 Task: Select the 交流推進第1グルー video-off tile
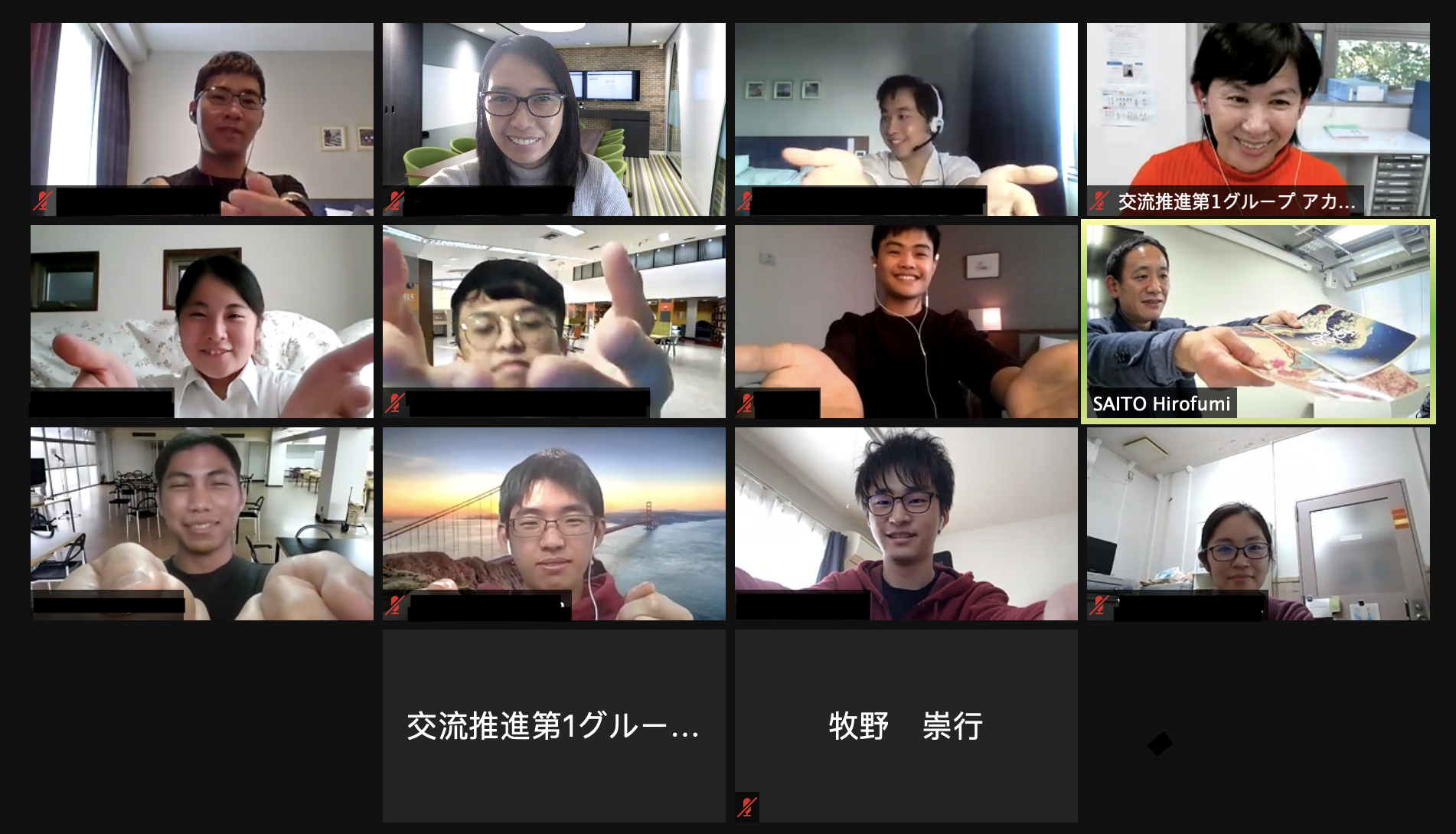(554, 726)
